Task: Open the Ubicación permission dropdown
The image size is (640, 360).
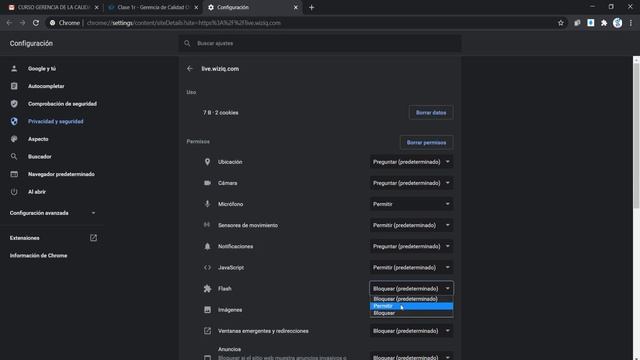Action: (x=411, y=162)
